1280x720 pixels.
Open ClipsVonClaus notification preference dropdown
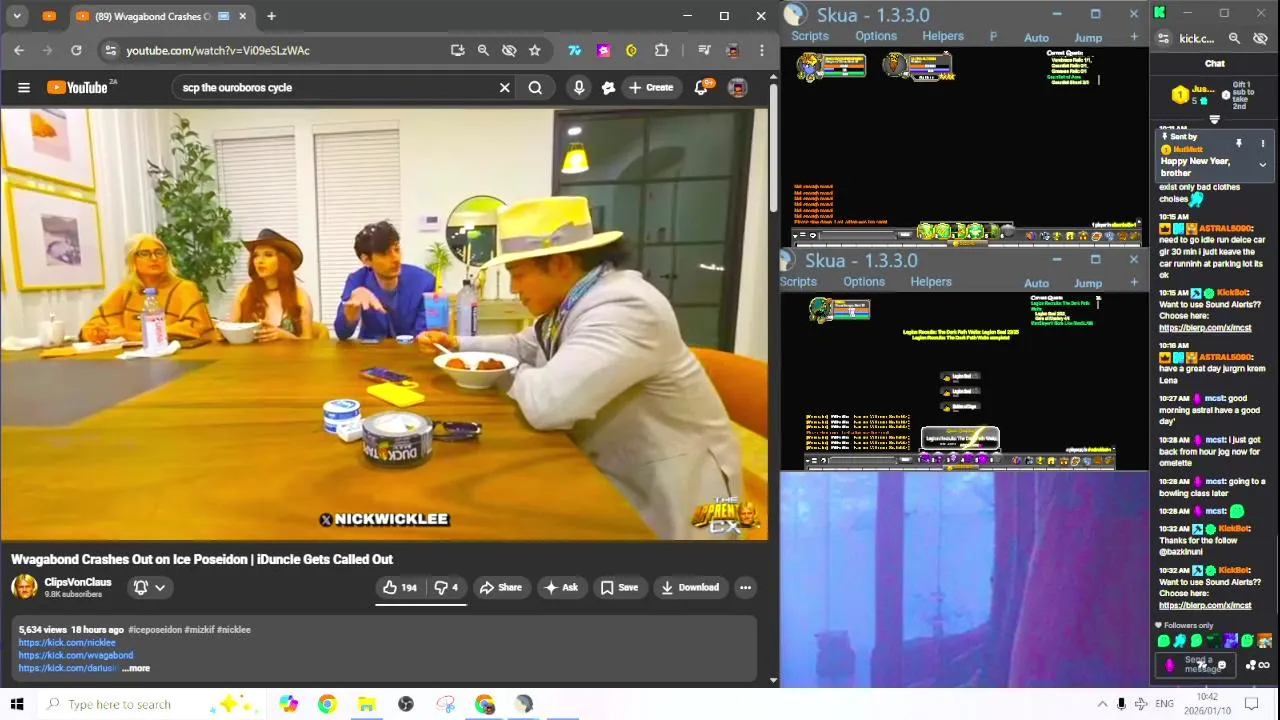(x=150, y=587)
